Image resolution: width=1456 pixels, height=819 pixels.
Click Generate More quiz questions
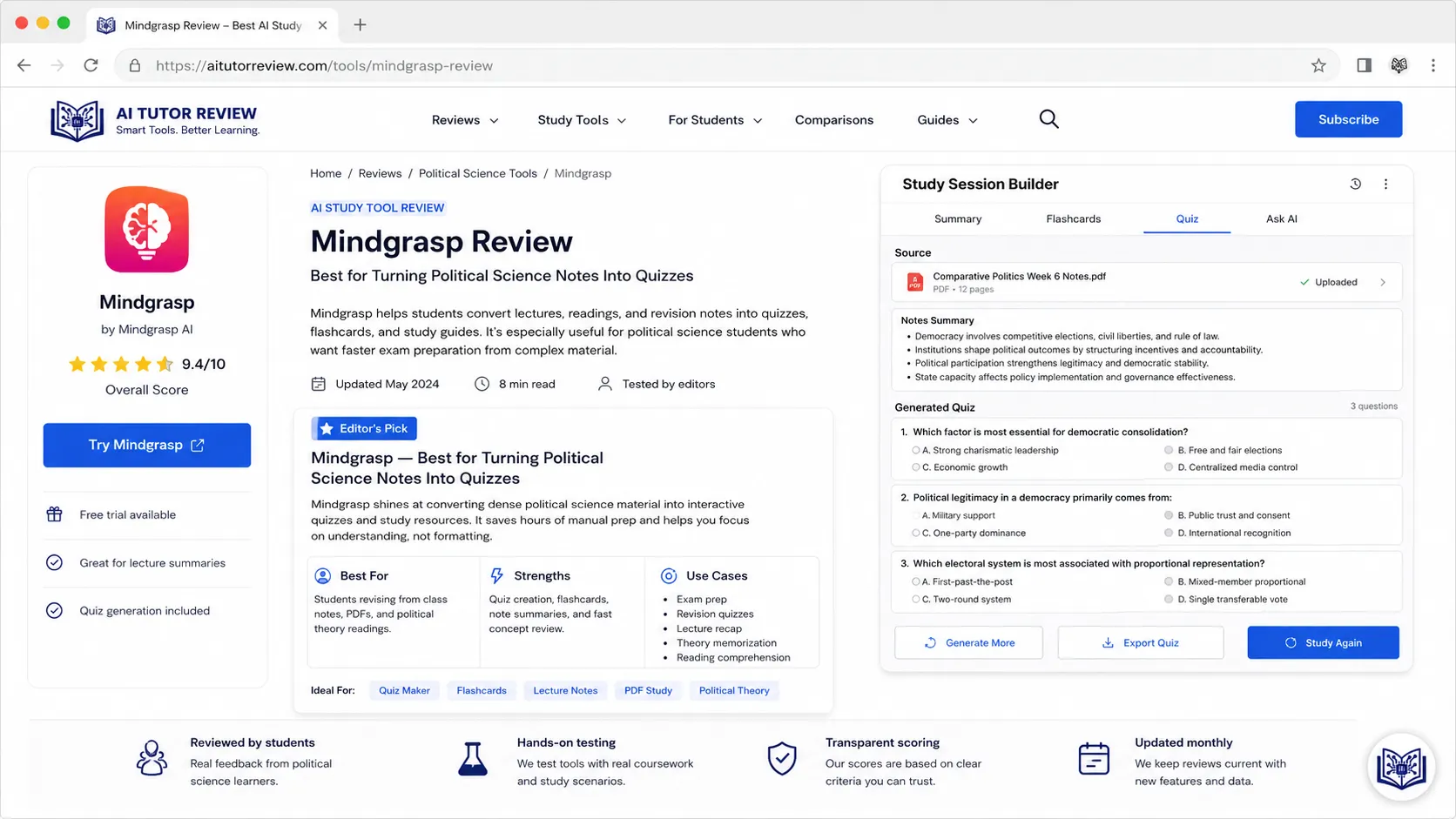pyautogui.click(x=968, y=642)
